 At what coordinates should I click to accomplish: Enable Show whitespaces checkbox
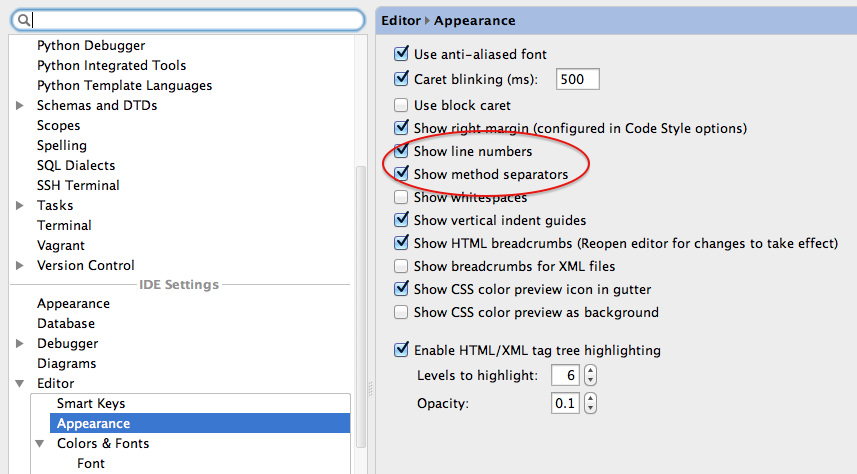point(401,197)
